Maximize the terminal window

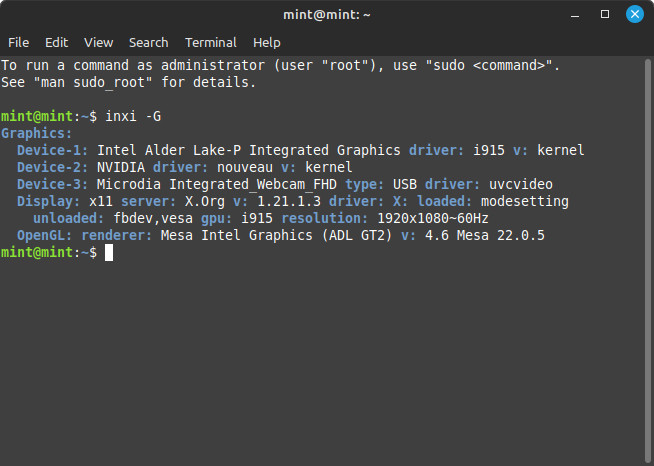pyautogui.click(x=605, y=14)
